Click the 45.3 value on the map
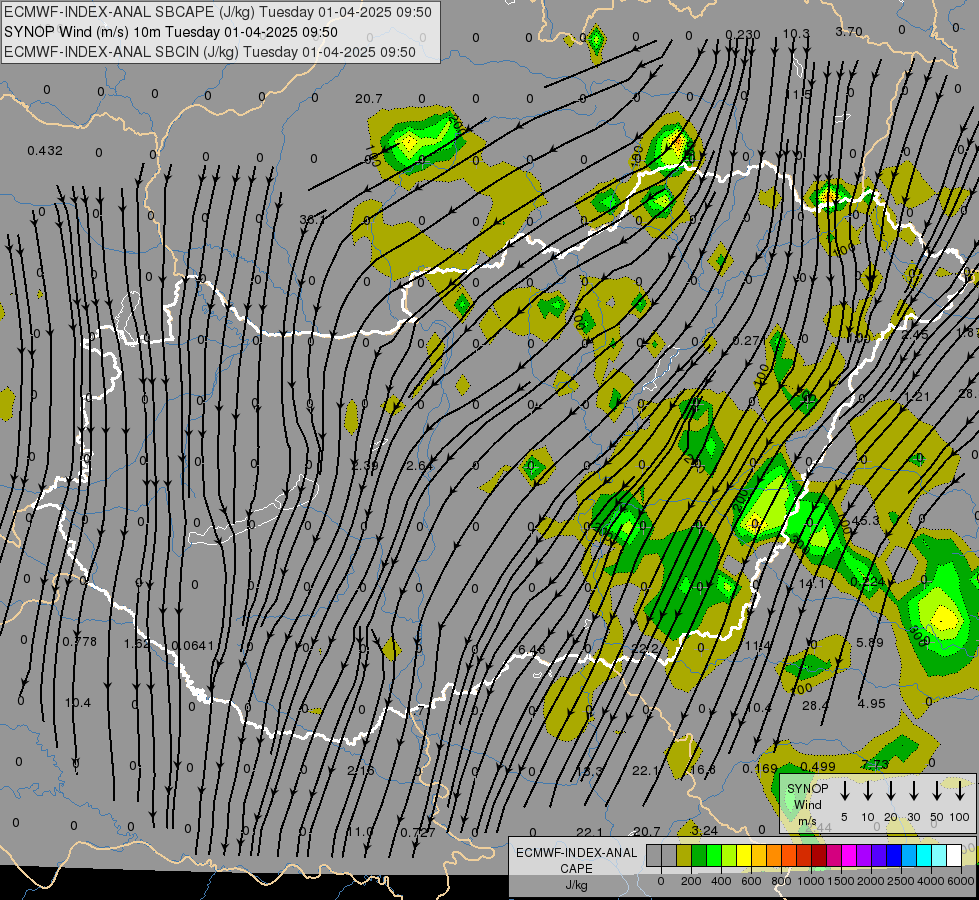Image resolution: width=979 pixels, height=900 pixels. (865, 520)
